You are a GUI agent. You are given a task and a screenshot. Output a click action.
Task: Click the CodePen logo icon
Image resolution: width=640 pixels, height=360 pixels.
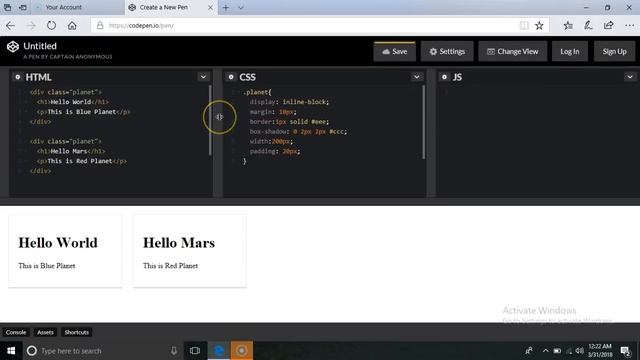tap(13, 47)
